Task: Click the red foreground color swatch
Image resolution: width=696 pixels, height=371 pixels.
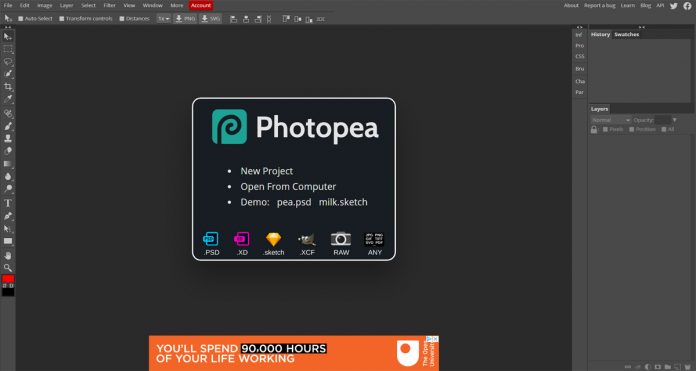Action: tap(8, 279)
